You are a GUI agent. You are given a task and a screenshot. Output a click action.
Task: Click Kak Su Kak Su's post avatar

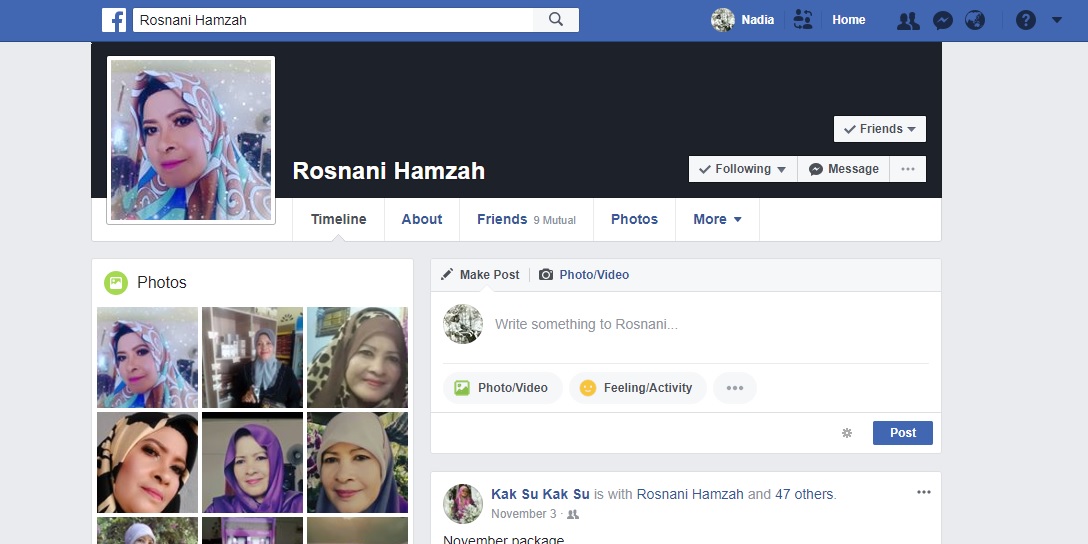(463, 503)
